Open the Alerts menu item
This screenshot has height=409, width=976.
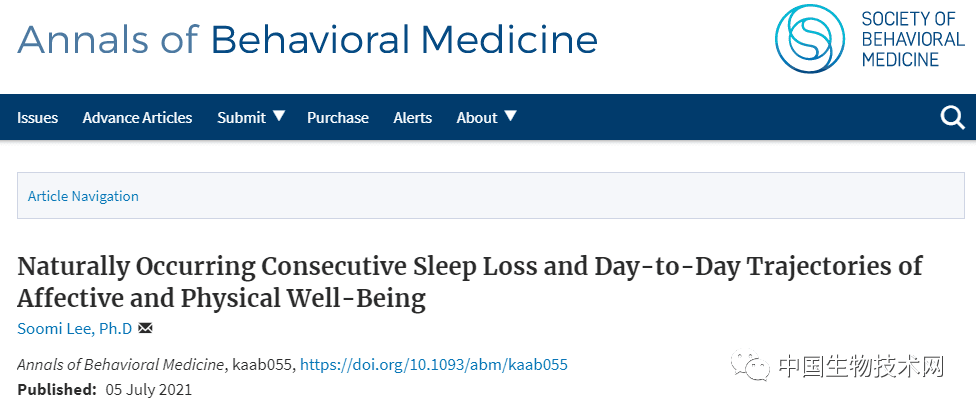pyautogui.click(x=413, y=118)
